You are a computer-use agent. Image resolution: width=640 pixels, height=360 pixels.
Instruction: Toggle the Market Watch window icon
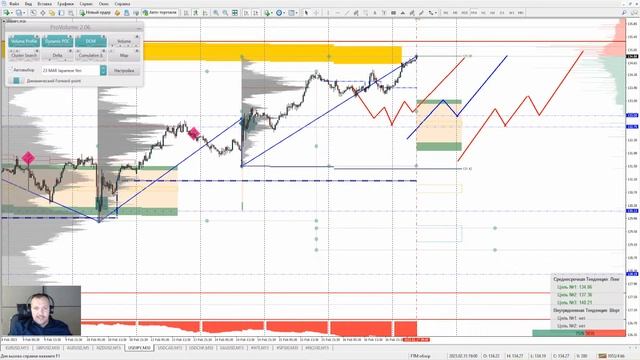pos(33,13)
